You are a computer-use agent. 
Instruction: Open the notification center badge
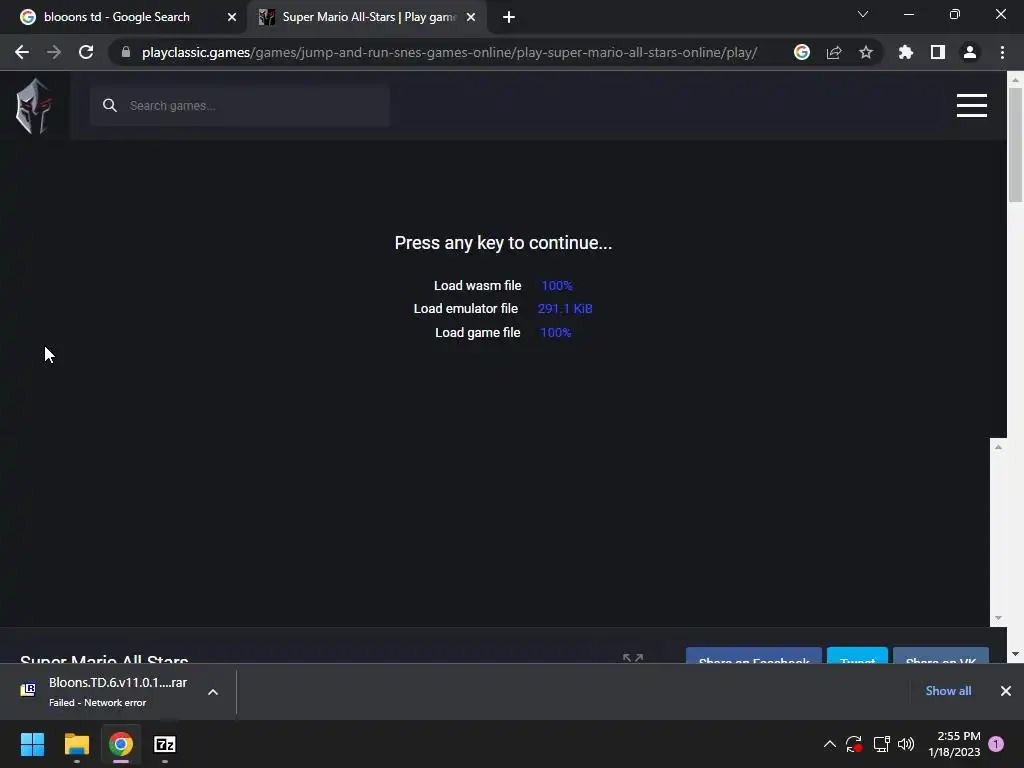996,744
